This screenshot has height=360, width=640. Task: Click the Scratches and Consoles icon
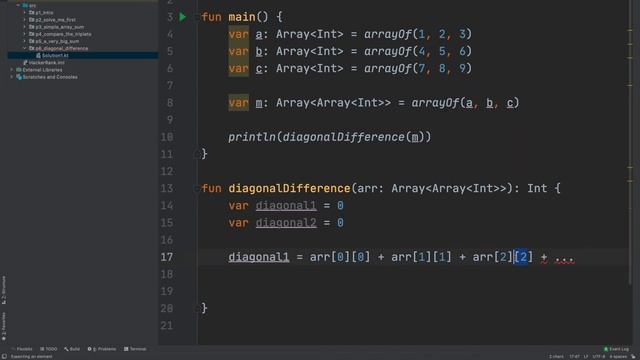(x=19, y=77)
